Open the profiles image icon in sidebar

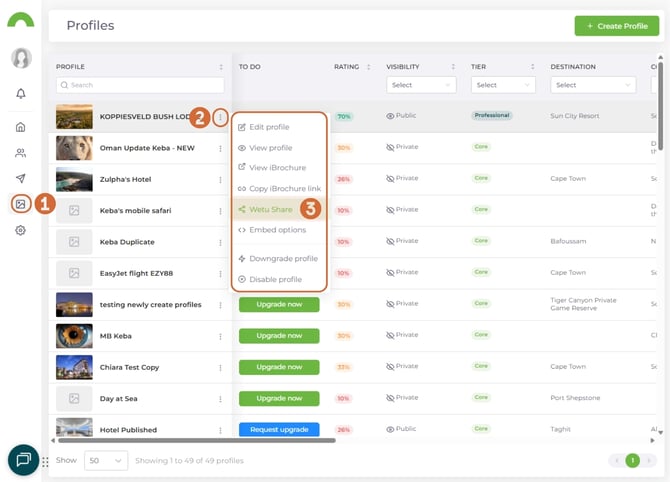[20, 204]
